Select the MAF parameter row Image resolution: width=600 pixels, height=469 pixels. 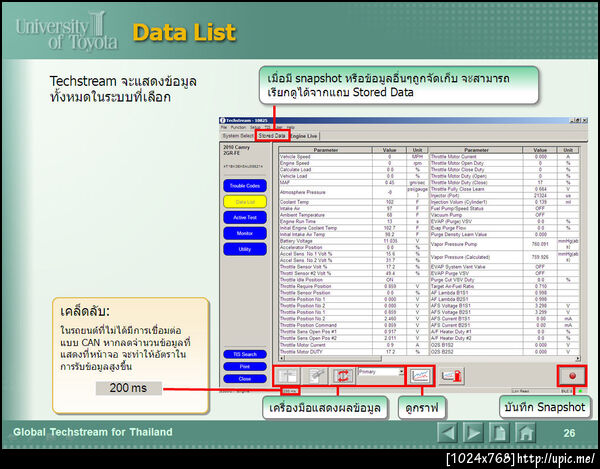pos(353,182)
